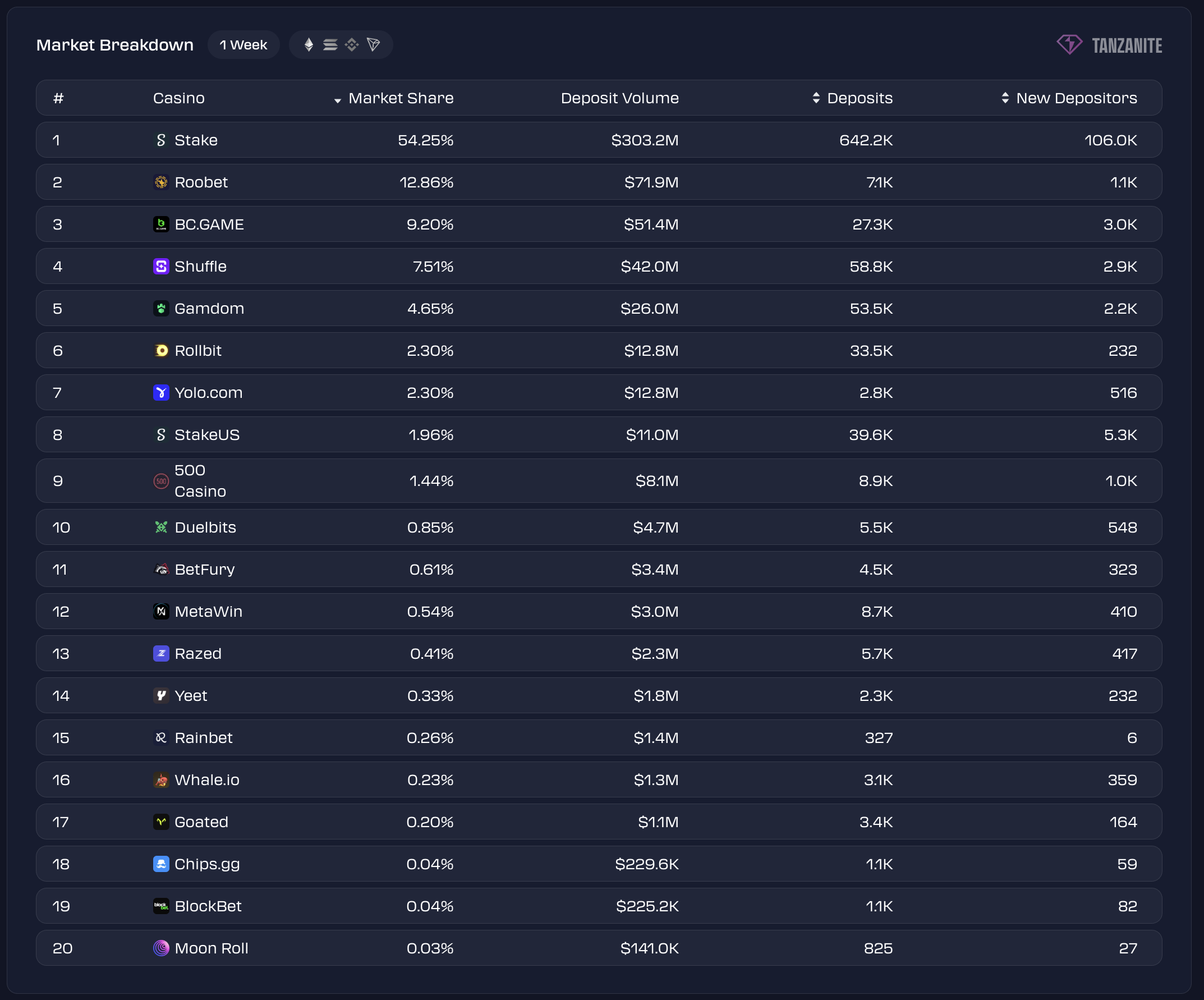Select the Rainbet table row
The height and width of the screenshot is (1000, 1204).
pyautogui.click(x=599, y=737)
